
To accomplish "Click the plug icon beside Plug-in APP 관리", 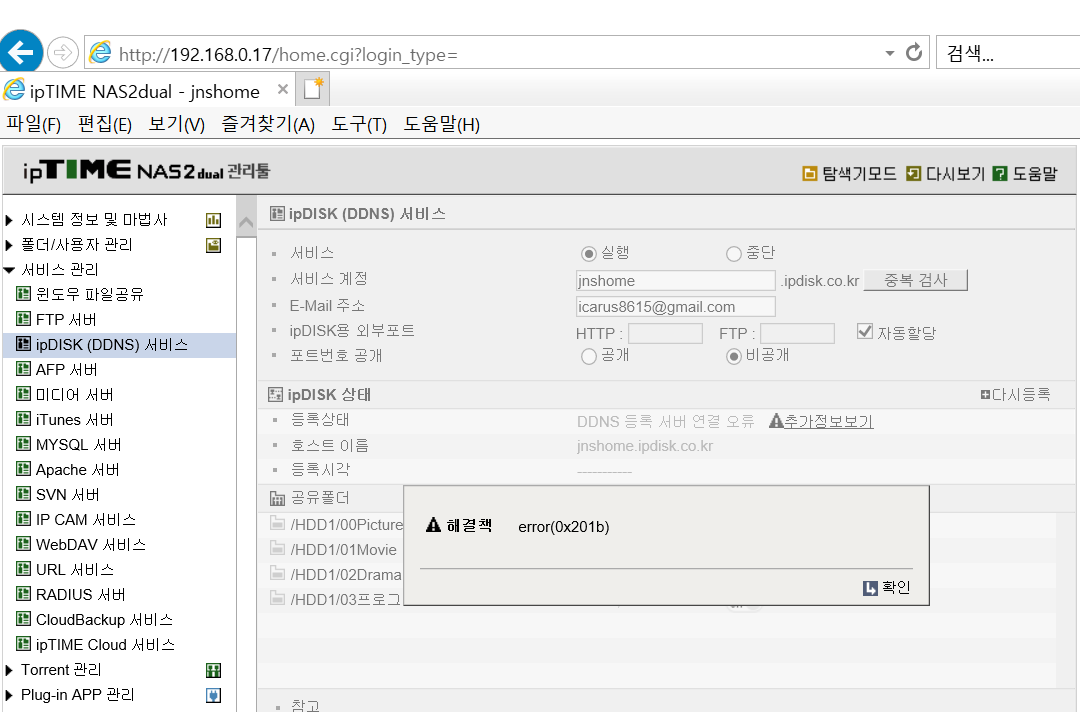I will (213, 696).
